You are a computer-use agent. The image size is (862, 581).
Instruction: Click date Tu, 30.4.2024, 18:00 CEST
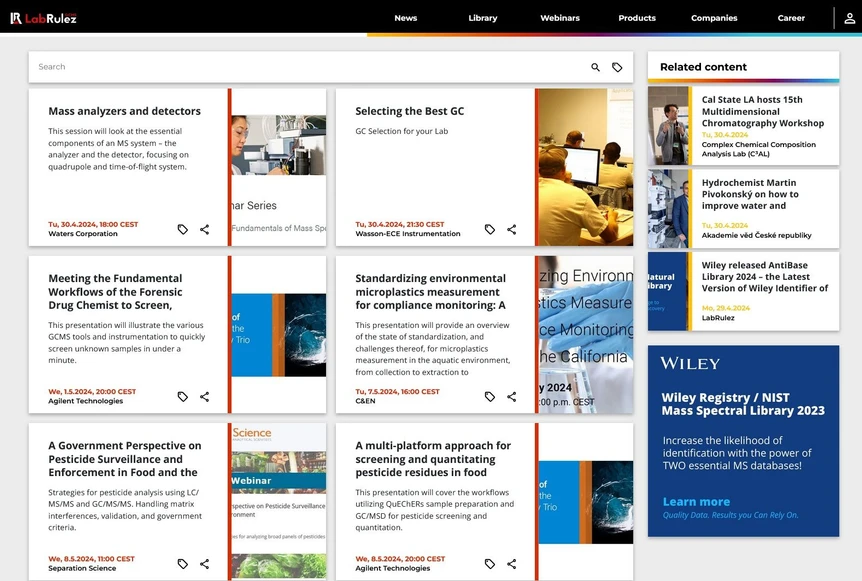pyautogui.click(x=93, y=224)
